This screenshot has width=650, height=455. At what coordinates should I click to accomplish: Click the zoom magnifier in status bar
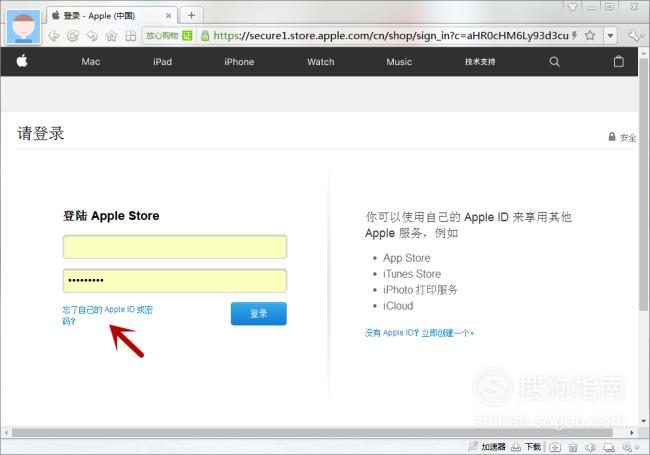click(627, 447)
